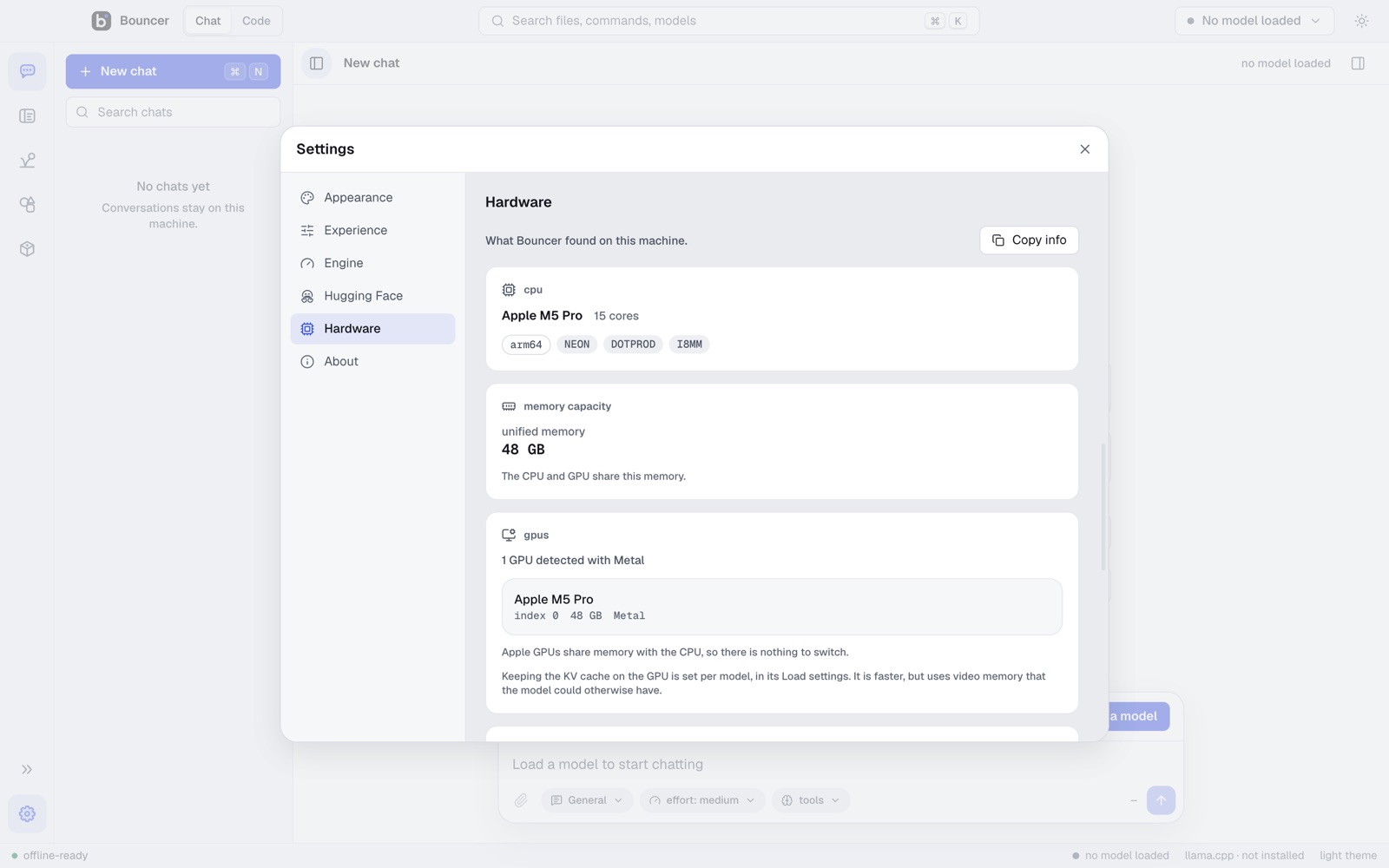1389x868 pixels.
Task: Click the settings gear in the left rail
Action: coord(28,814)
